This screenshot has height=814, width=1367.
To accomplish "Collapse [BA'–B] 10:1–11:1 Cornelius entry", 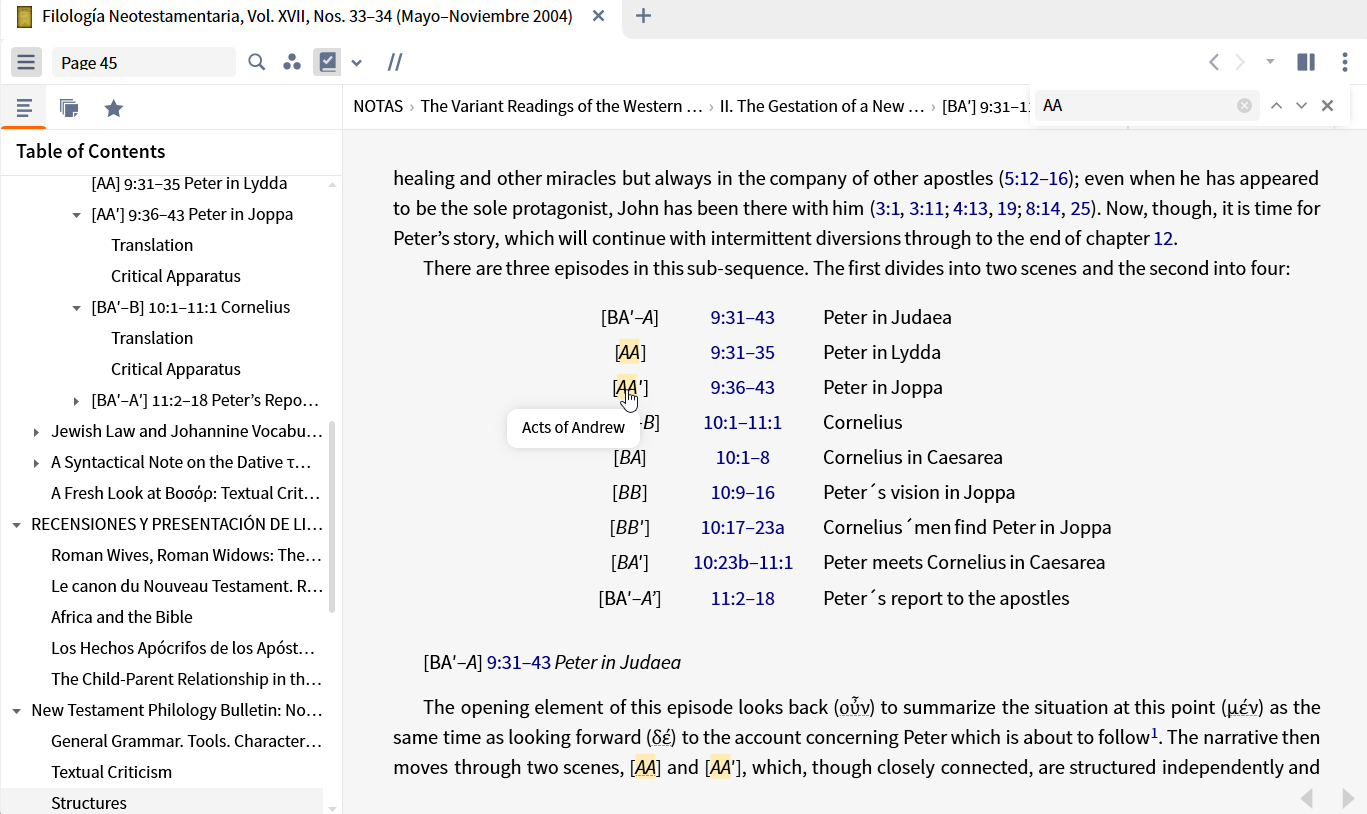I will (x=76, y=307).
